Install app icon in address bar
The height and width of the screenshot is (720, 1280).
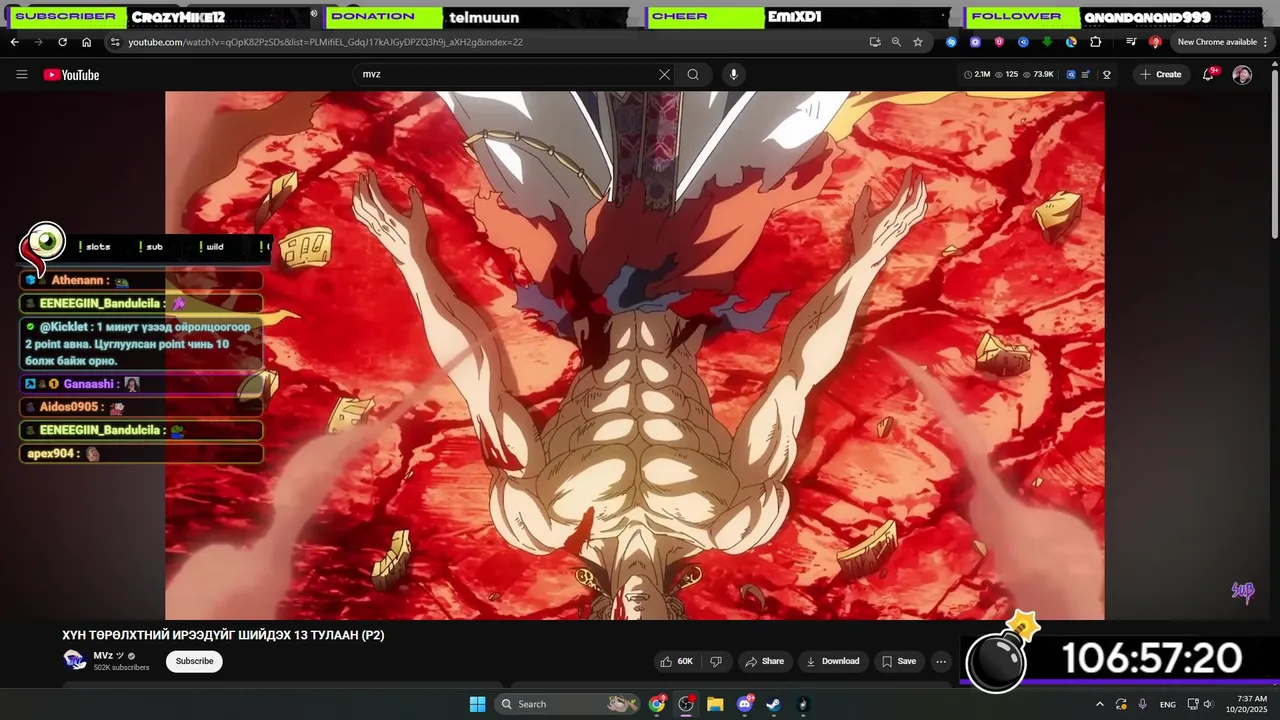click(x=875, y=42)
